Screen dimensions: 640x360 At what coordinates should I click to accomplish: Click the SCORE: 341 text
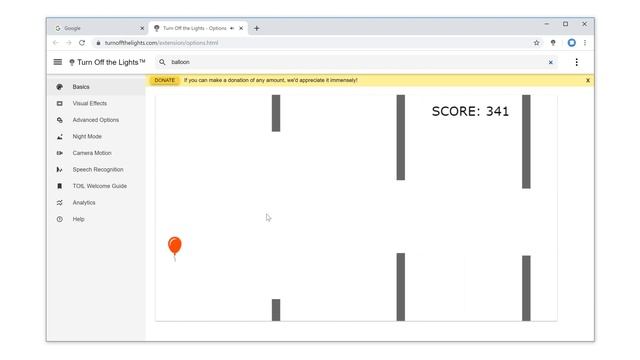click(470, 111)
